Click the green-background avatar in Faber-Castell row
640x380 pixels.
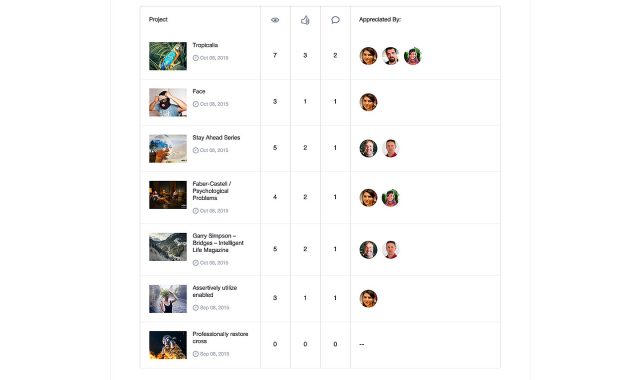point(390,198)
